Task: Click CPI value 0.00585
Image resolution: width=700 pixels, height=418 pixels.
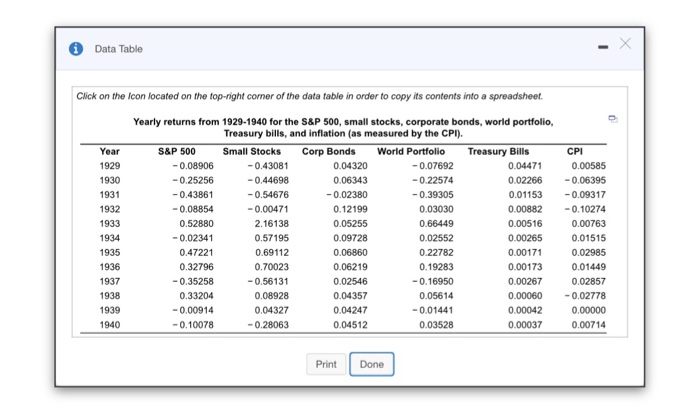Action: [589, 166]
